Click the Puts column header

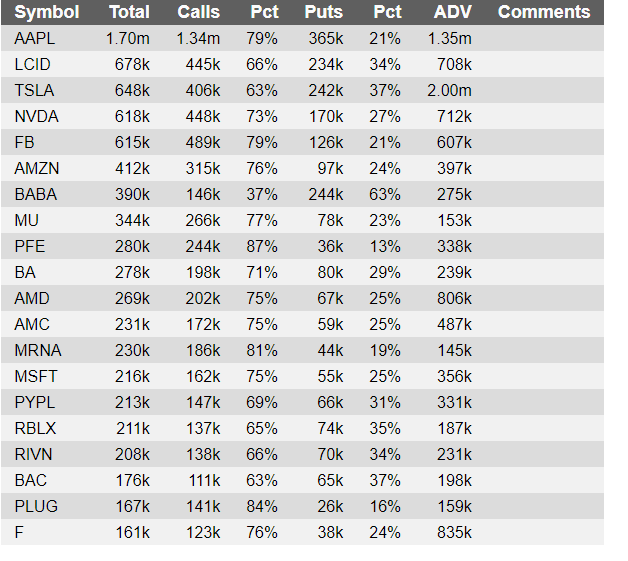click(323, 12)
